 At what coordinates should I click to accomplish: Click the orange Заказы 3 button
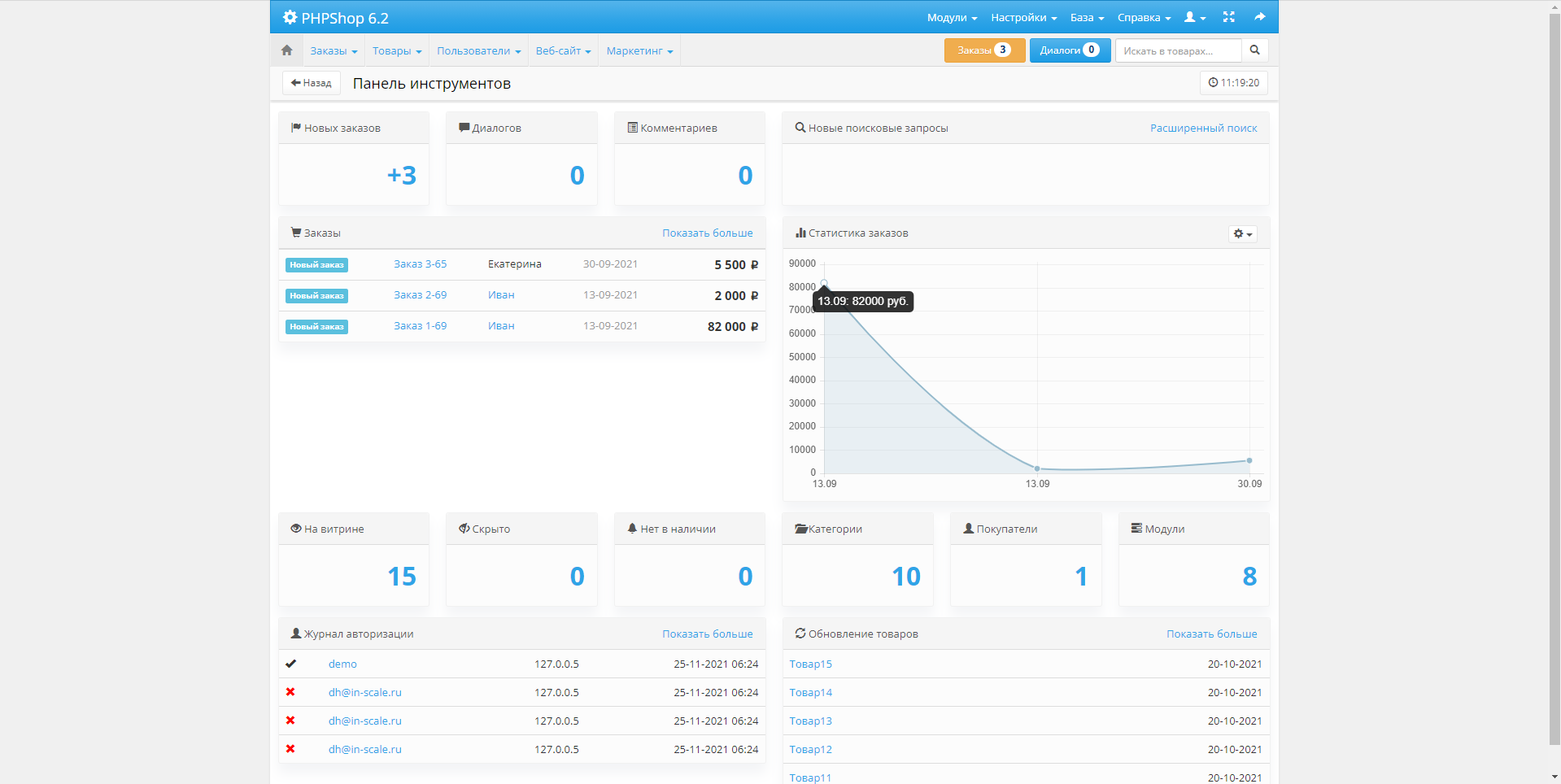click(x=984, y=50)
